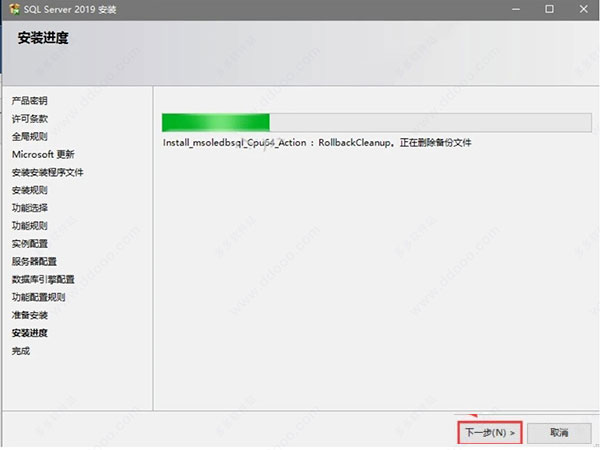
Task: Select the Microsoft 更新 step
Action: click(x=43, y=154)
